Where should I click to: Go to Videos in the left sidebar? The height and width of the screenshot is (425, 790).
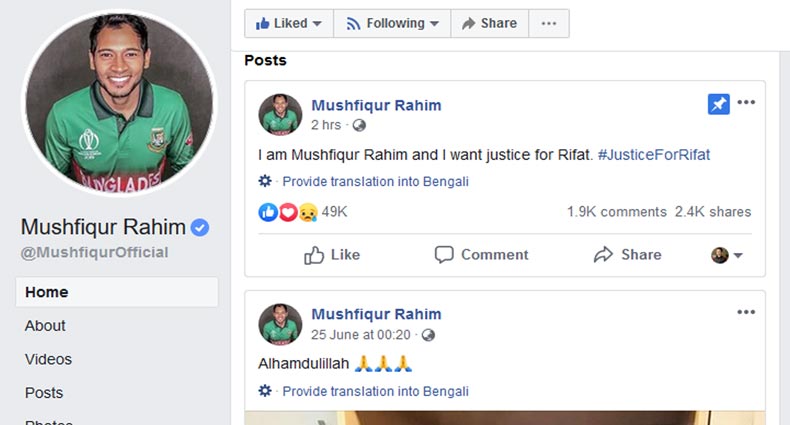pyautogui.click(x=48, y=359)
